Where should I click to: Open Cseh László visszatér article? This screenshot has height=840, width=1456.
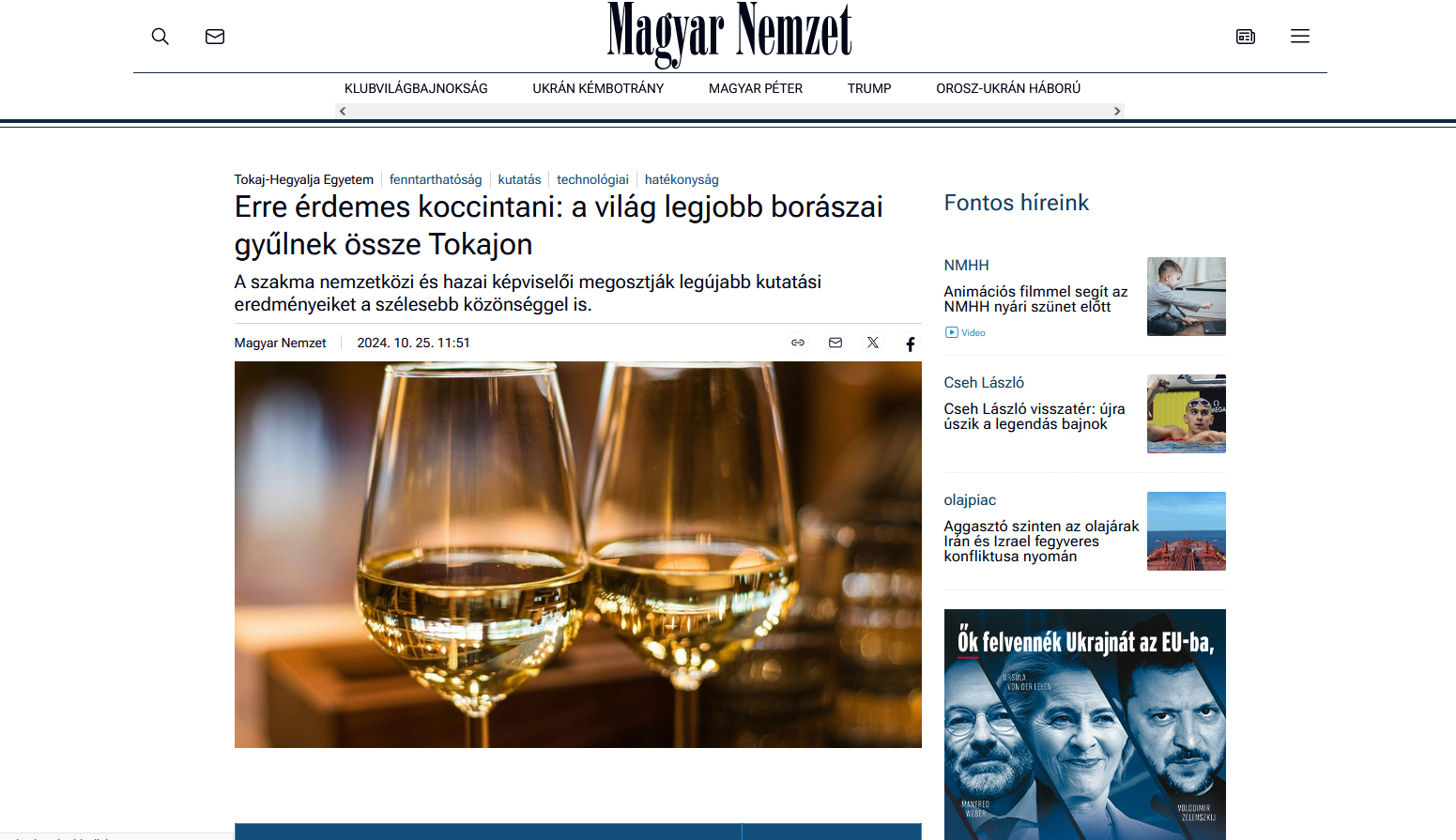coord(1035,417)
